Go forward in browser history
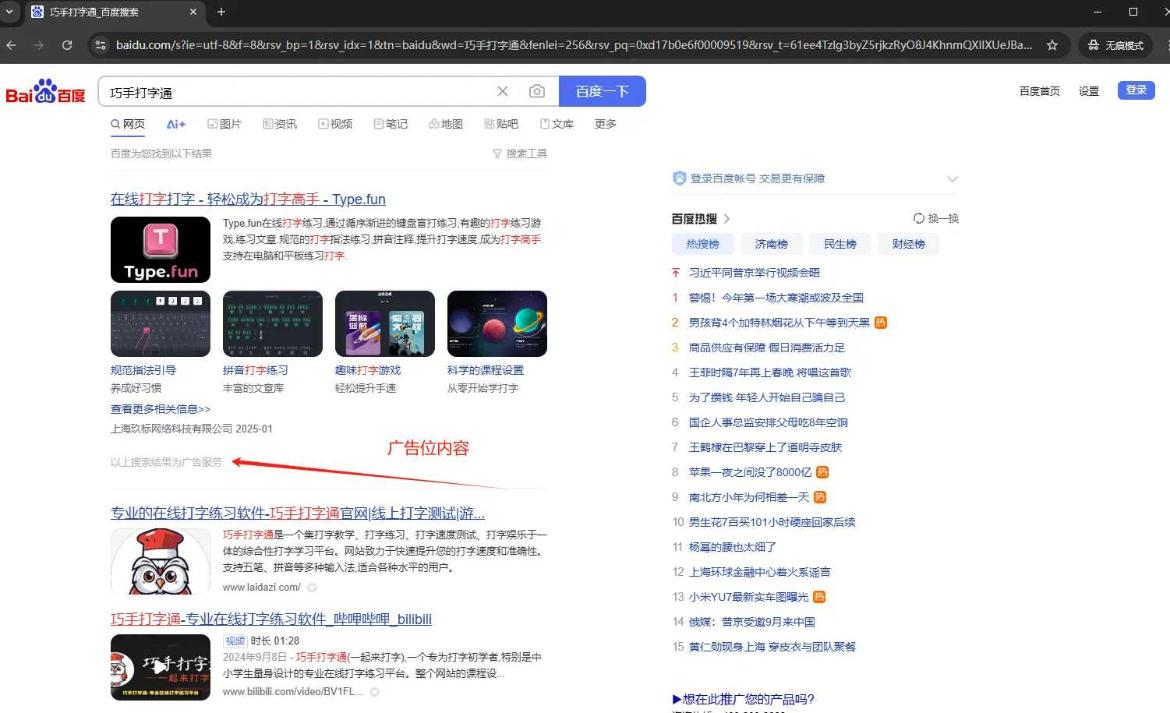 coord(39,45)
